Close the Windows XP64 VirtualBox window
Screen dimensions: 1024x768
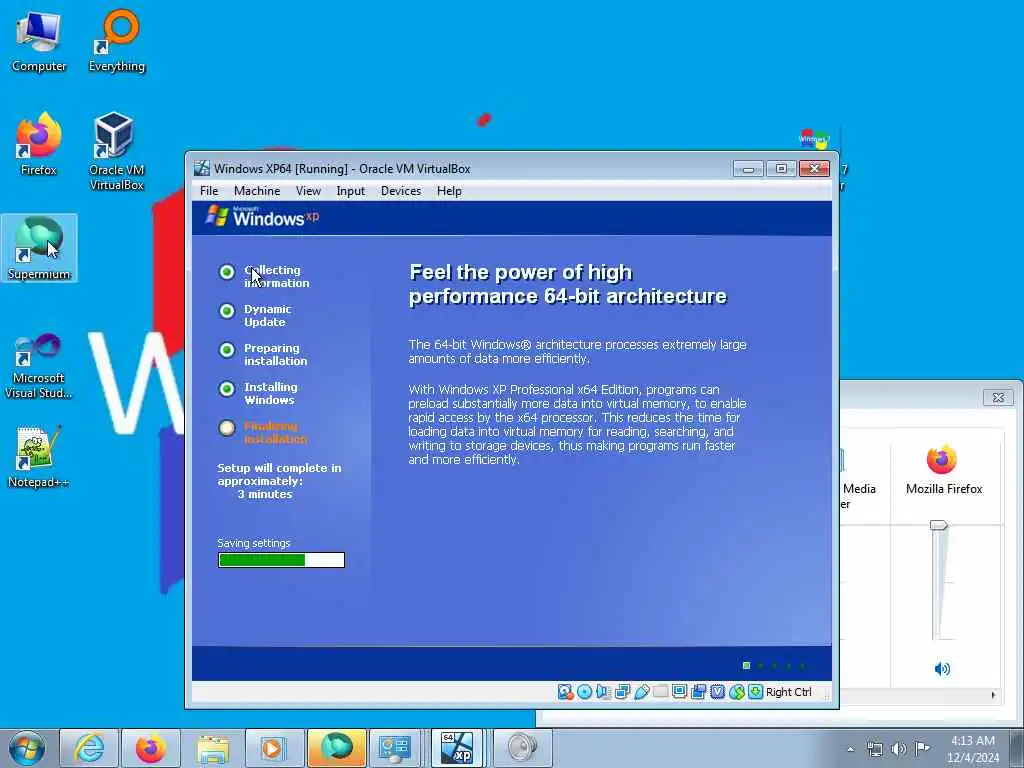tap(814, 169)
